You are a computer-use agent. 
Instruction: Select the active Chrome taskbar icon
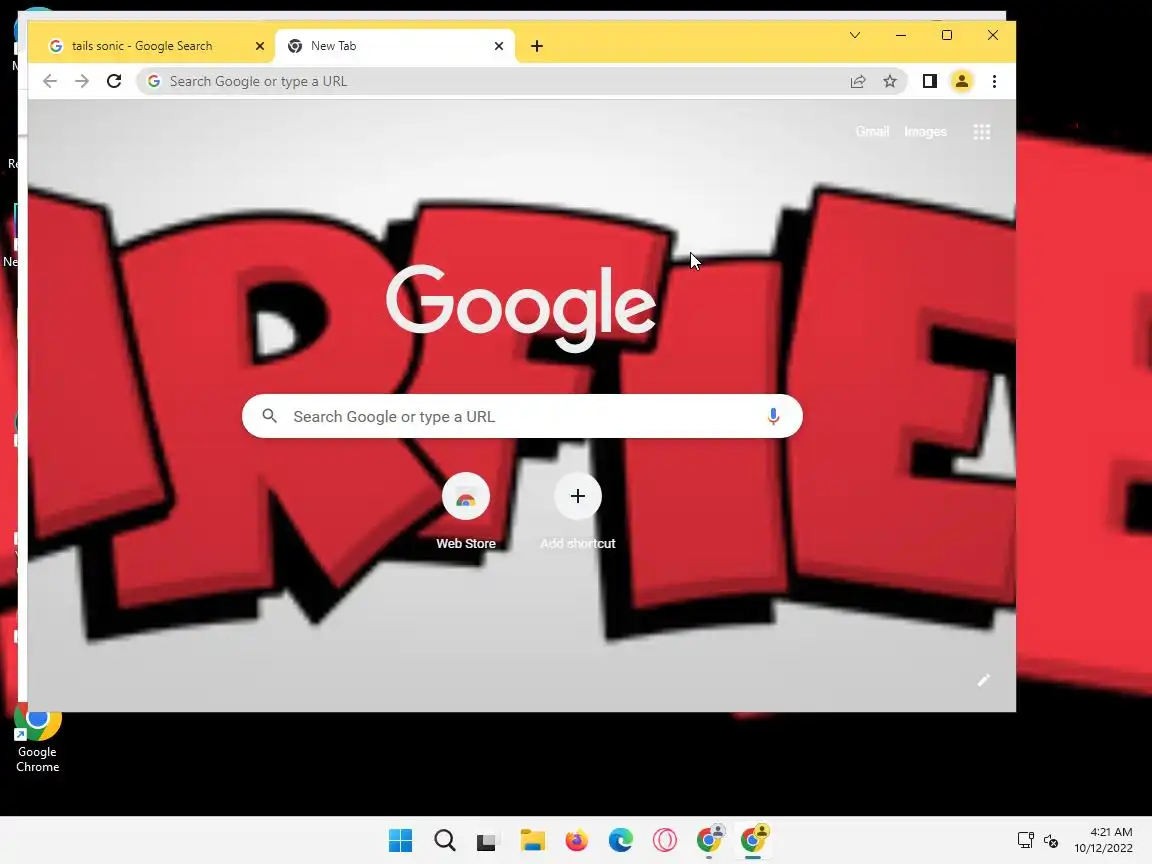(754, 840)
